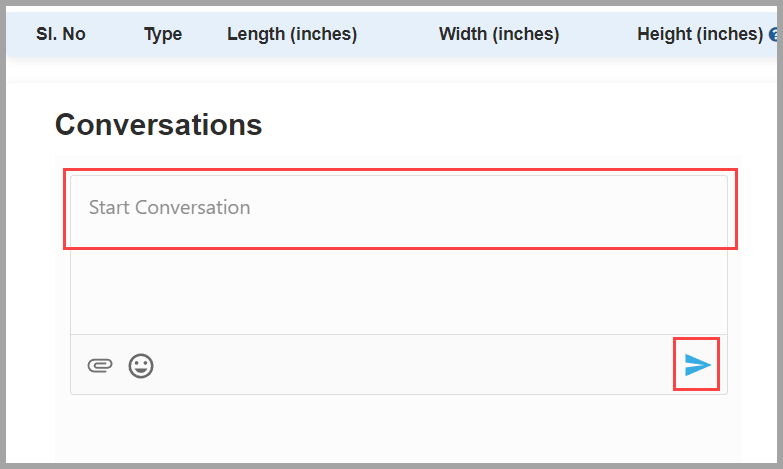Click into the Start Conversation text field
This screenshot has height=469, width=783.
[399, 255]
